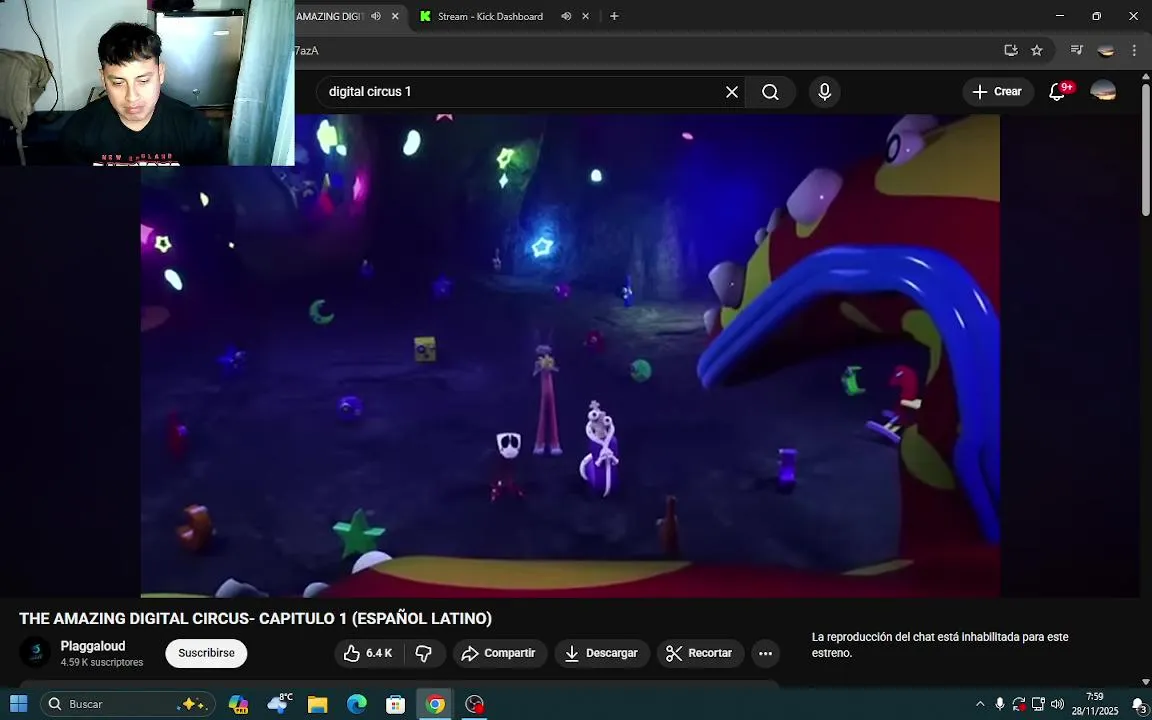Viewport: 1152px width, 720px height.
Task: Click 4.59 K suscriptores text
Action: click(x=102, y=663)
